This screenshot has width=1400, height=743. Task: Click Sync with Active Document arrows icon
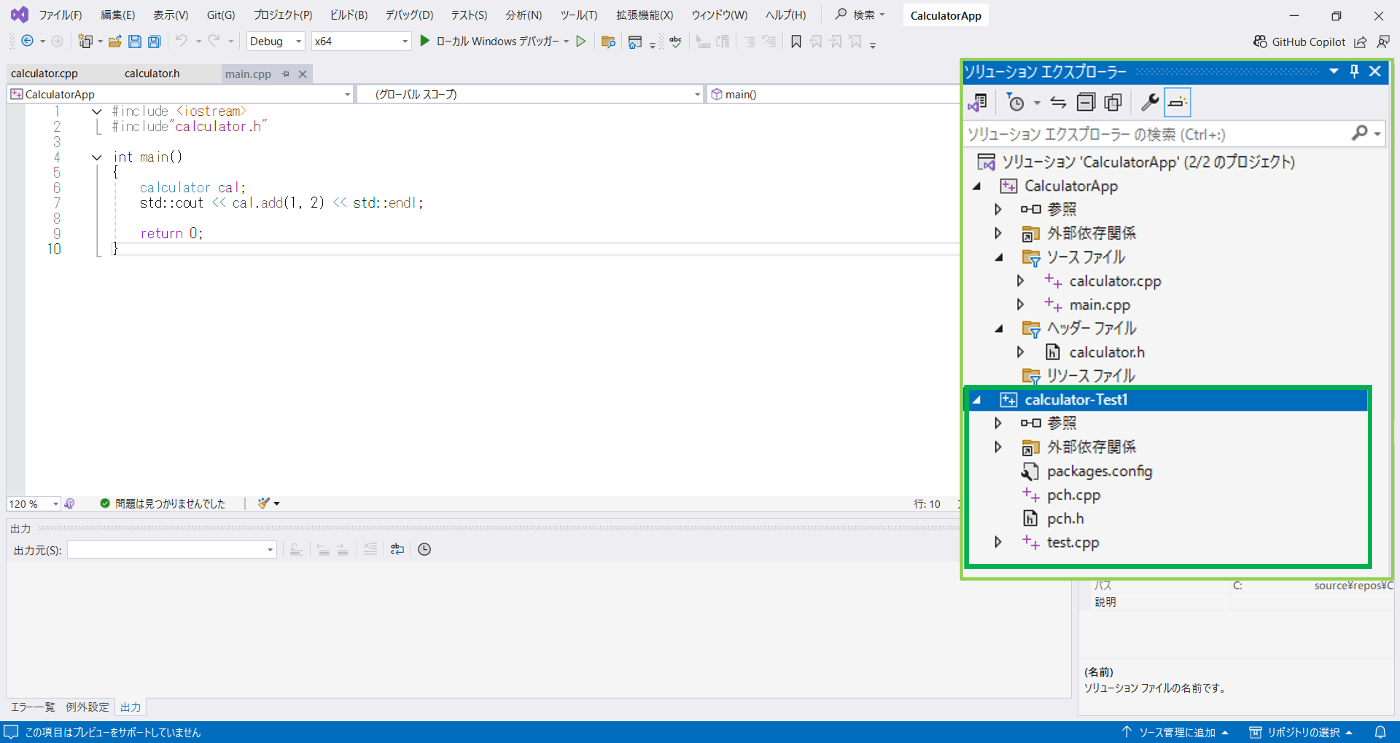click(x=1058, y=102)
